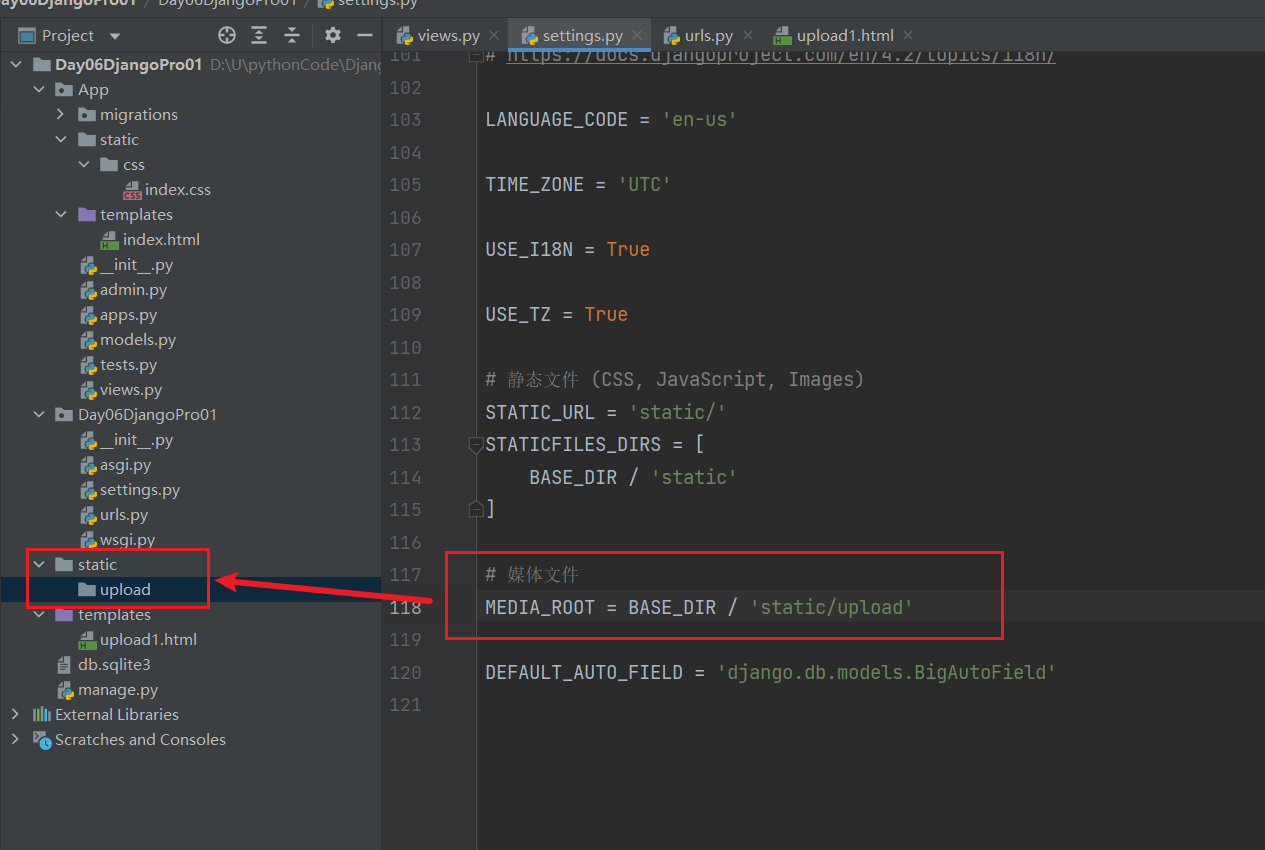Collapse the App folder
The width and height of the screenshot is (1265, 850).
tap(39, 90)
